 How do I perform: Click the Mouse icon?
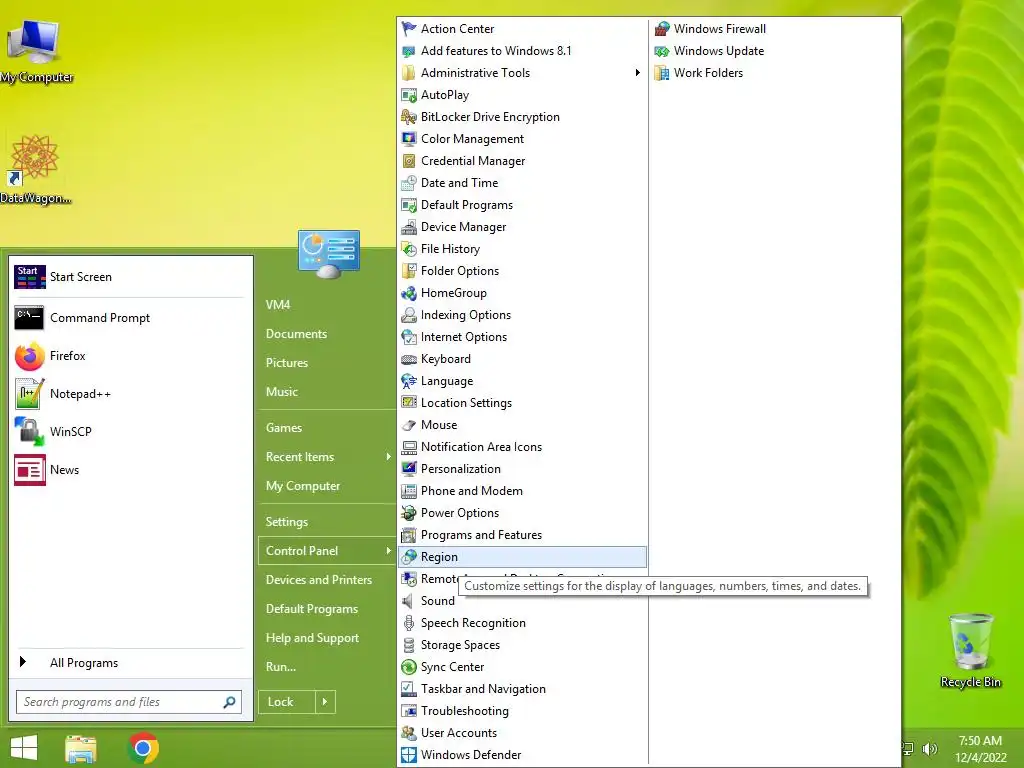pos(409,424)
